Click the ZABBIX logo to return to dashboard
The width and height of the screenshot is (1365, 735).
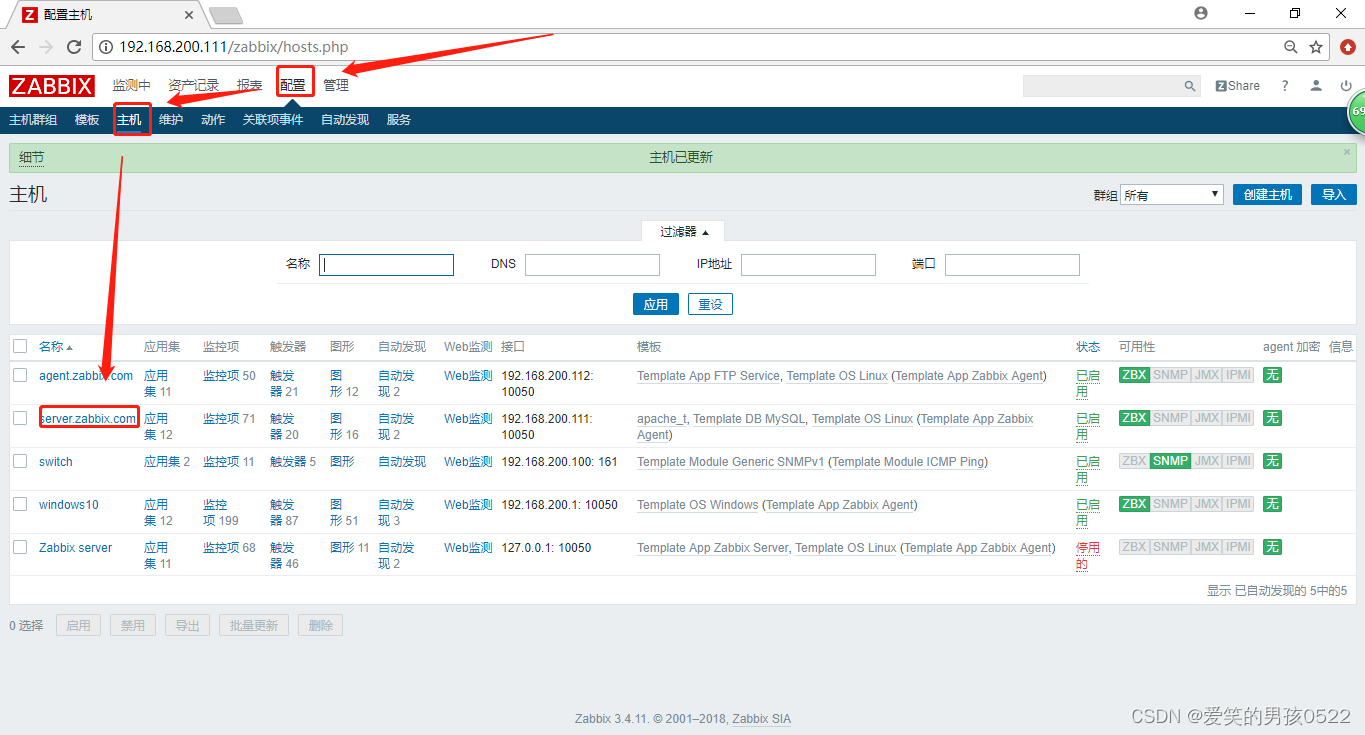51,85
